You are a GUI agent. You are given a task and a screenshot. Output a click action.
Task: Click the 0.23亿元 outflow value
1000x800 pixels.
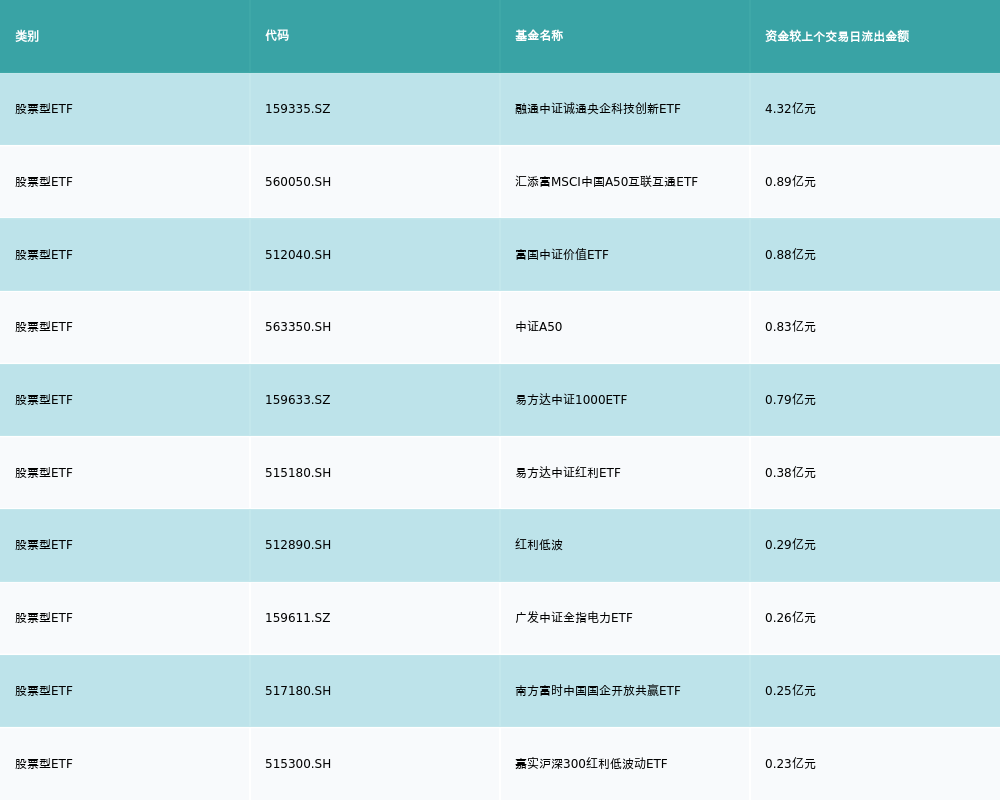point(790,764)
